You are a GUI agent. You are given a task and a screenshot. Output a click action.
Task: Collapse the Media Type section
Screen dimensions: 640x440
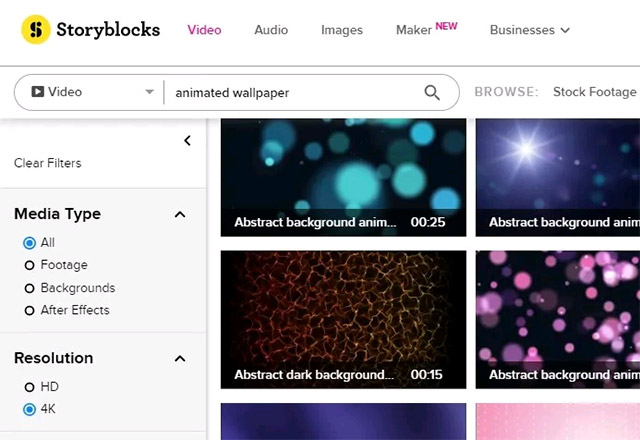[180, 214]
